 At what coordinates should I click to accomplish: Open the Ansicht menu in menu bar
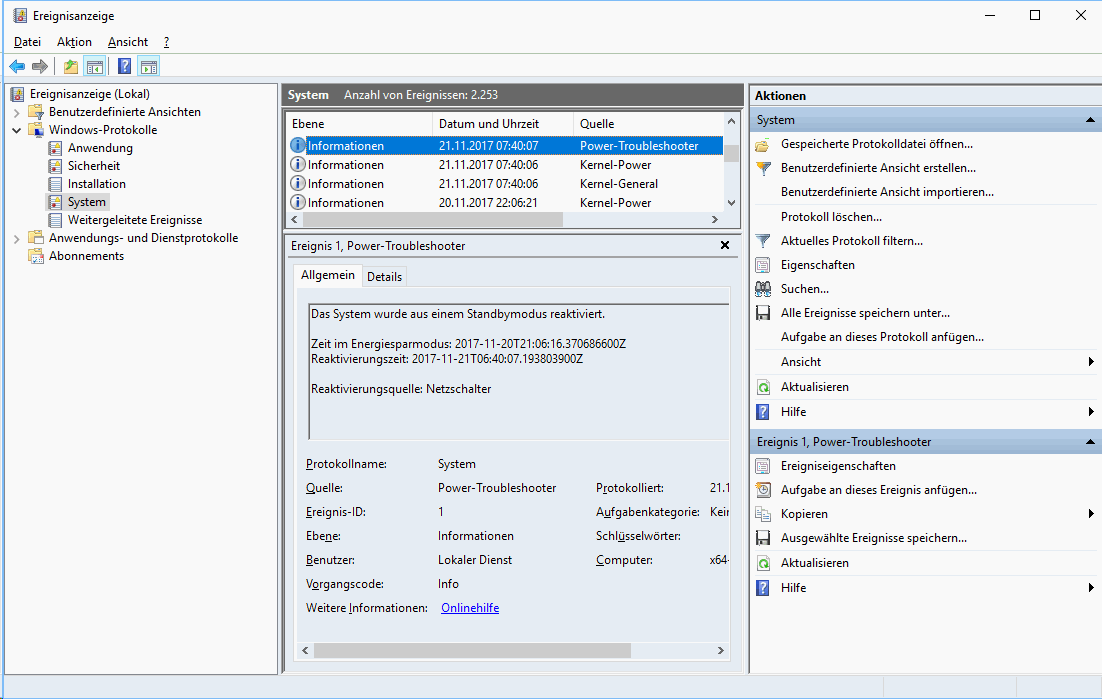[x=128, y=42]
